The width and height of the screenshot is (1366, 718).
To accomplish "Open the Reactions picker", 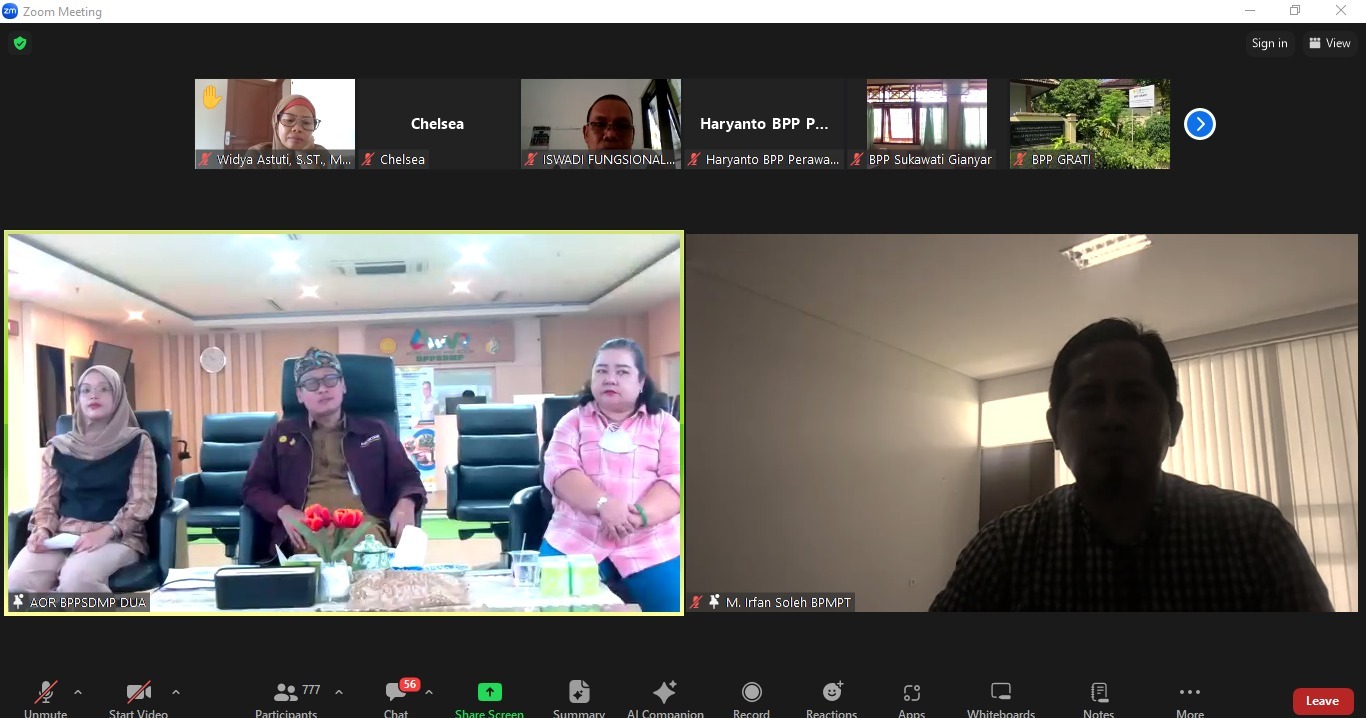I will pos(831,697).
